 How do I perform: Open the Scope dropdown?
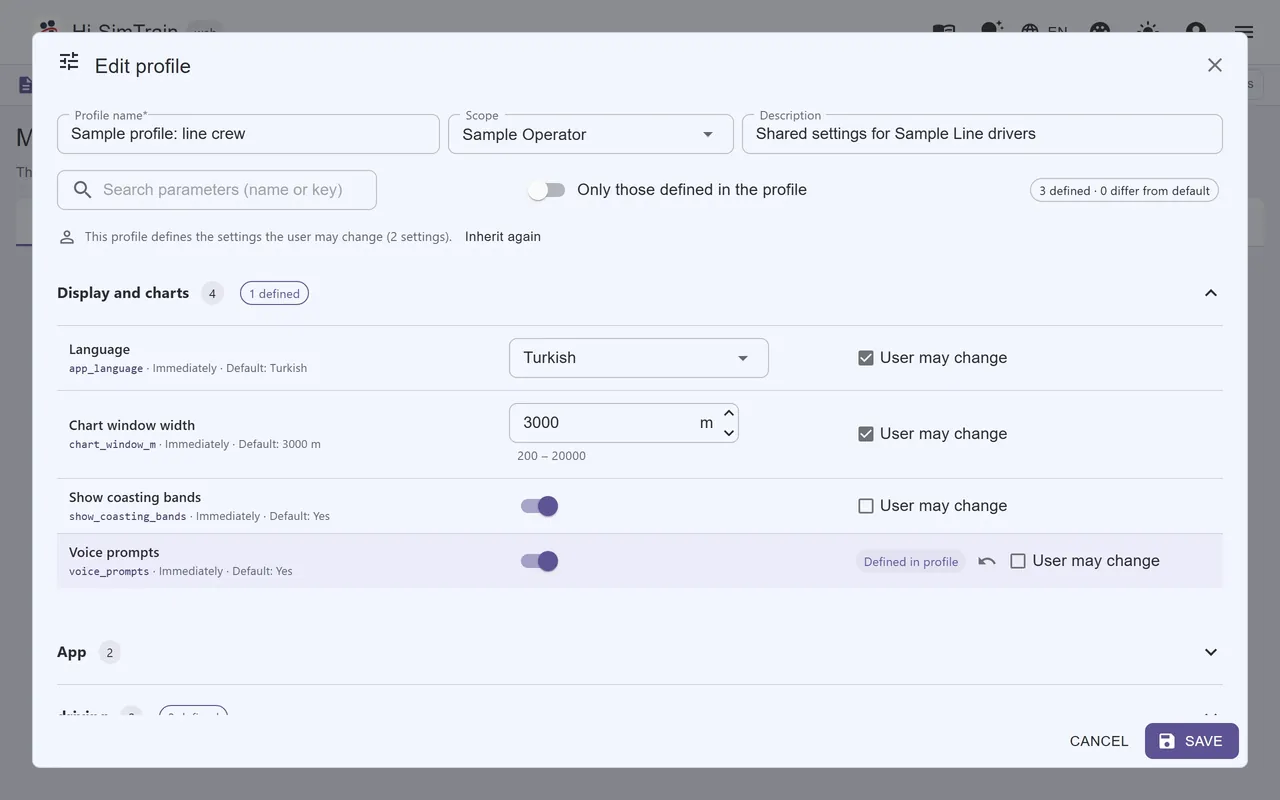pyautogui.click(x=591, y=134)
